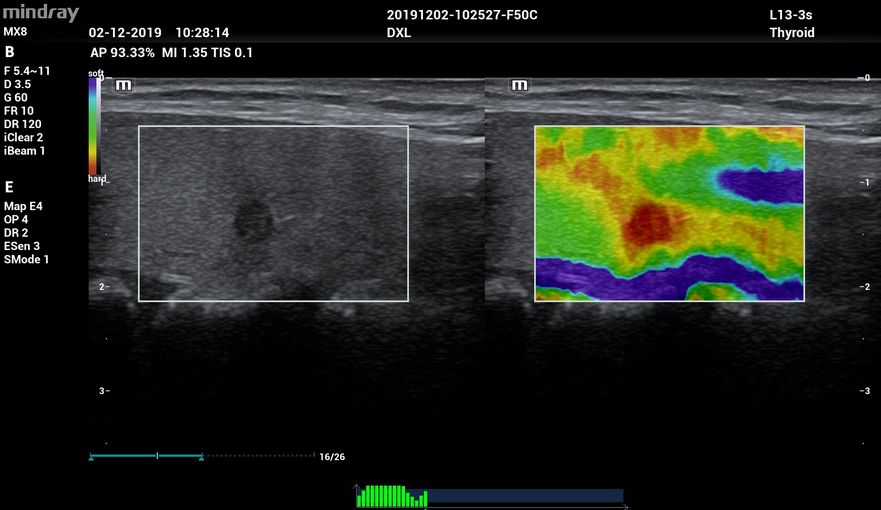Image resolution: width=881 pixels, height=510 pixels.
Task: Click the G 60 gain parameter
Action: coord(17,98)
